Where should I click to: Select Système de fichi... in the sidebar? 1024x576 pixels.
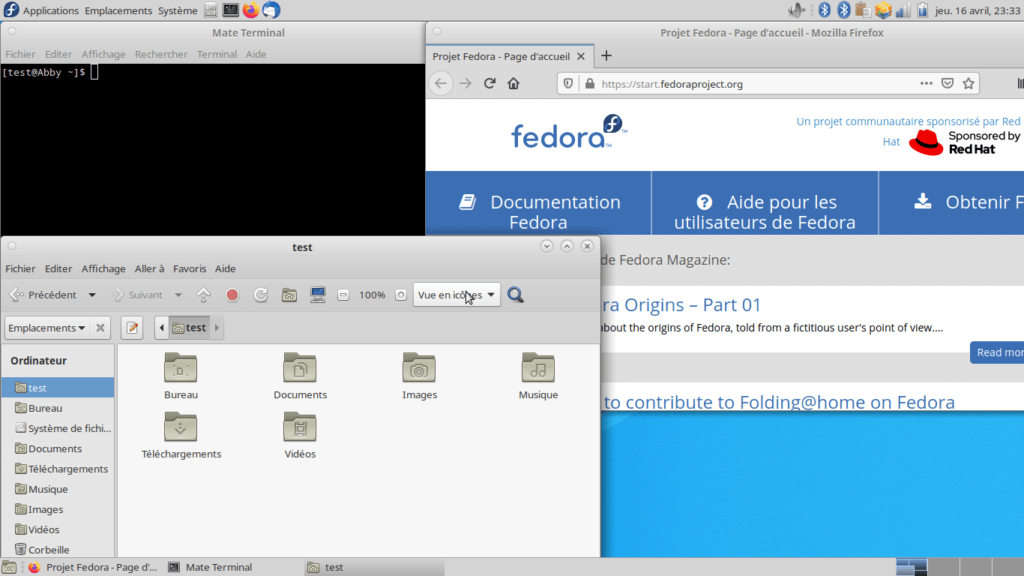tap(57, 428)
